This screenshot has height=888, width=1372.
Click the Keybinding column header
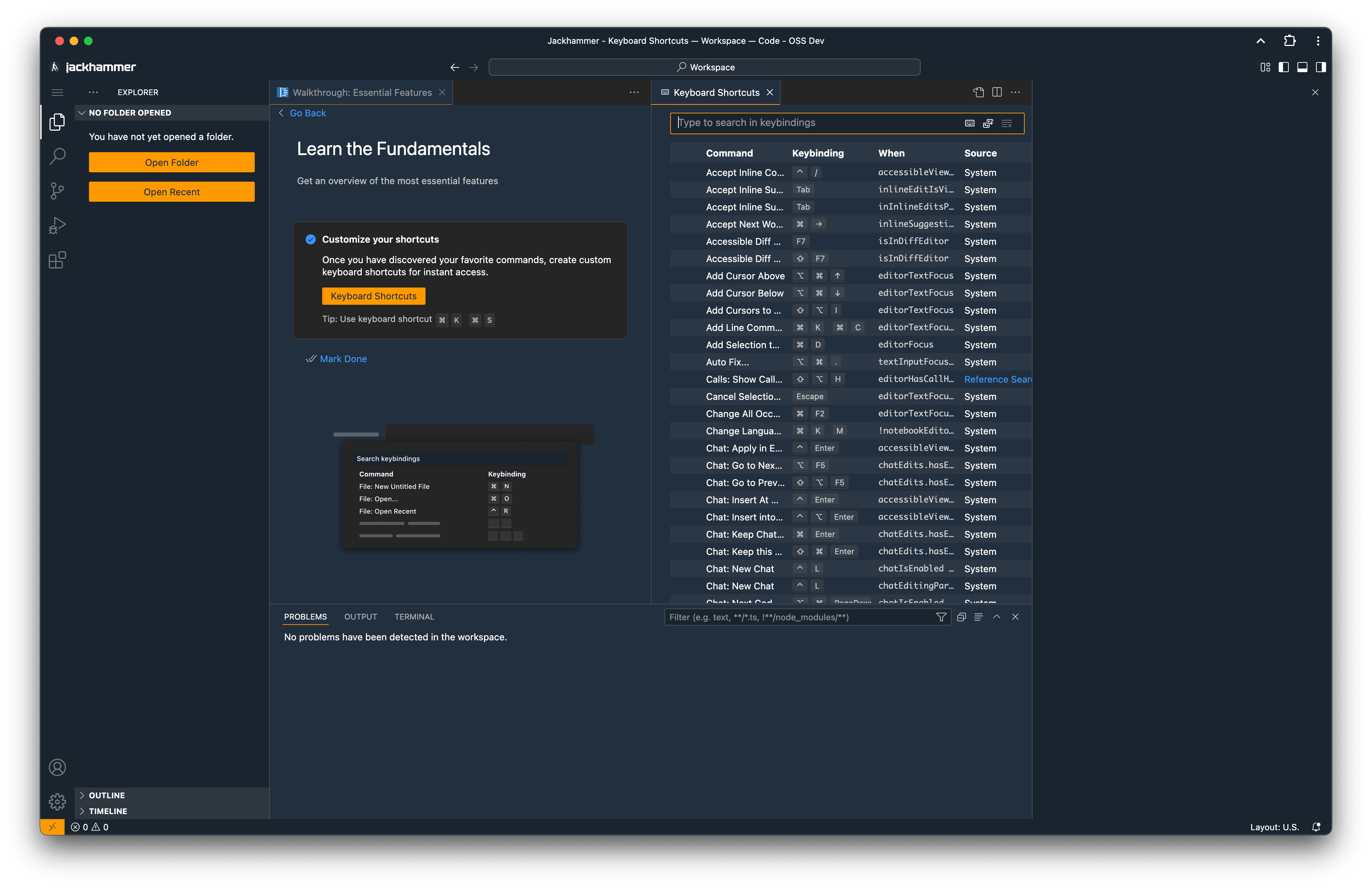pos(818,153)
